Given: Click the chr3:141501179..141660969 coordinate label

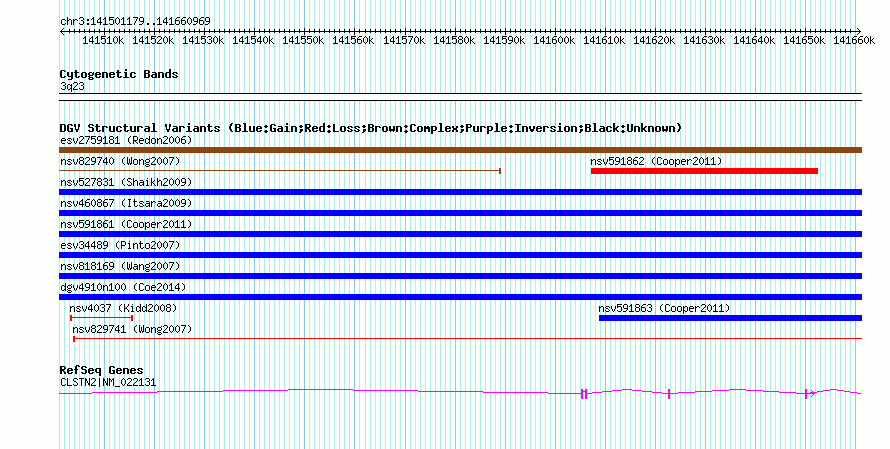Looking at the screenshot, I should pos(135,21).
